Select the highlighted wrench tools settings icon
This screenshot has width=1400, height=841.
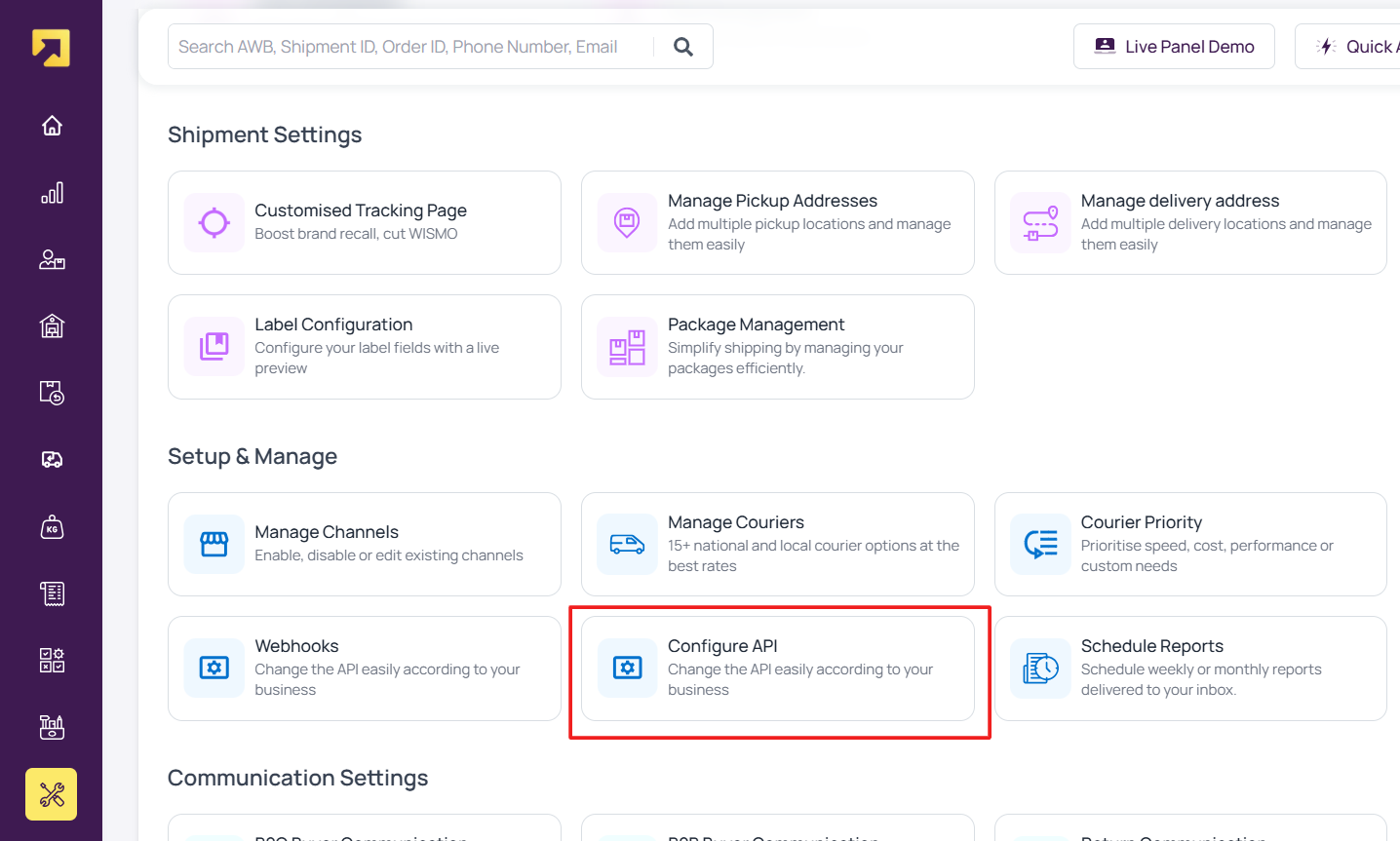pos(52,794)
